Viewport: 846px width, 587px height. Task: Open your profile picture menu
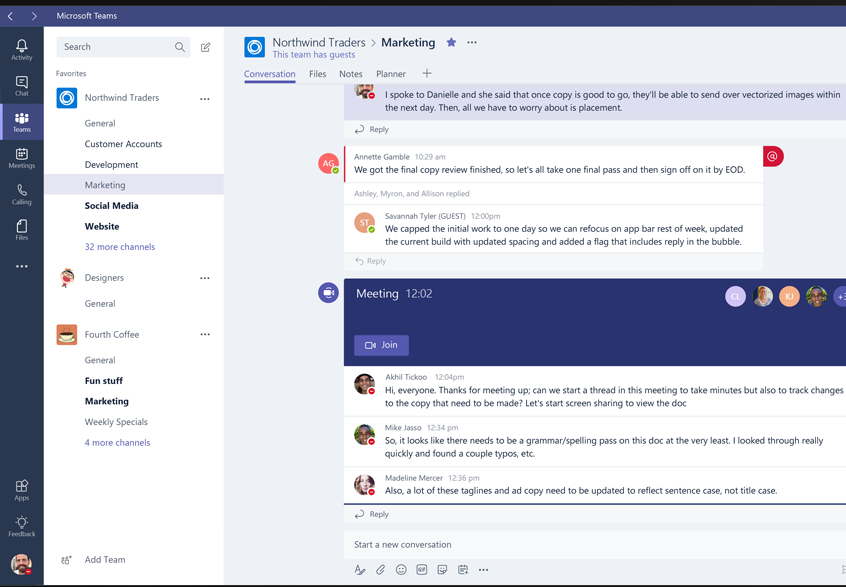22,564
